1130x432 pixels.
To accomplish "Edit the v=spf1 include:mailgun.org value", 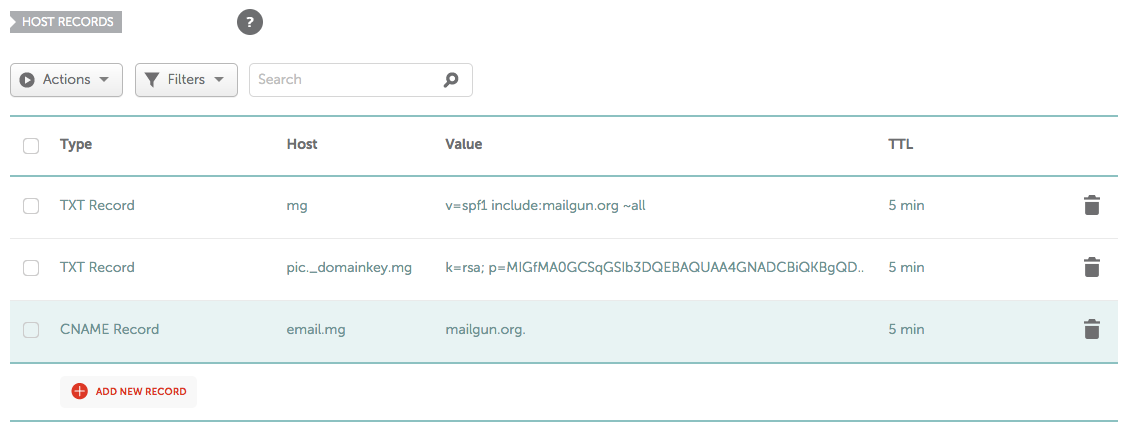I will [x=546, y=206].
